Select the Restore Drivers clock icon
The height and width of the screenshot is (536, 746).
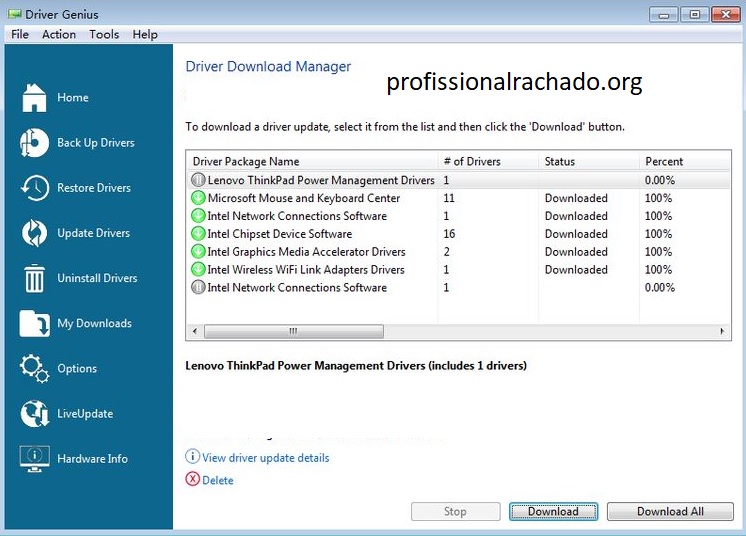point(34,188)
